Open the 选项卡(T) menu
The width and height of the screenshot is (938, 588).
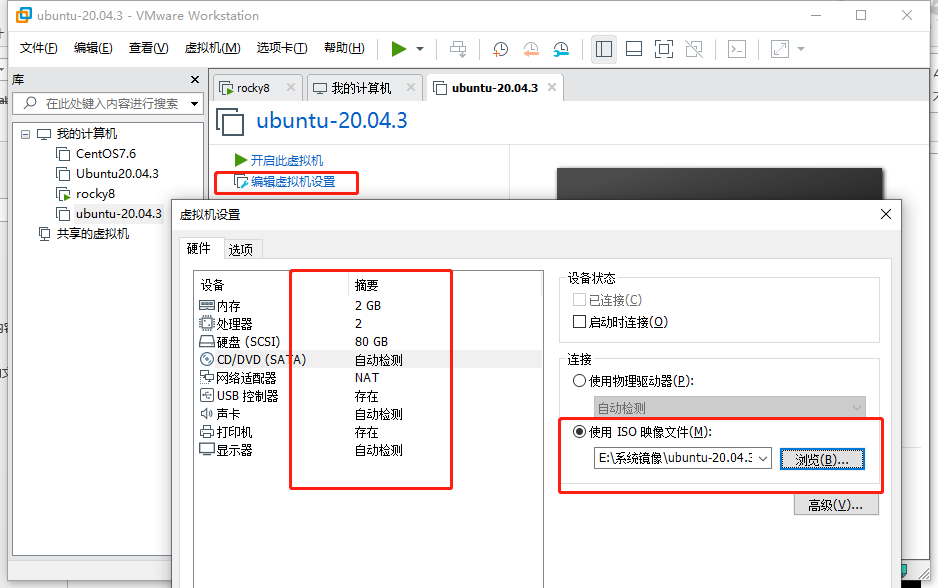[282, 48]
